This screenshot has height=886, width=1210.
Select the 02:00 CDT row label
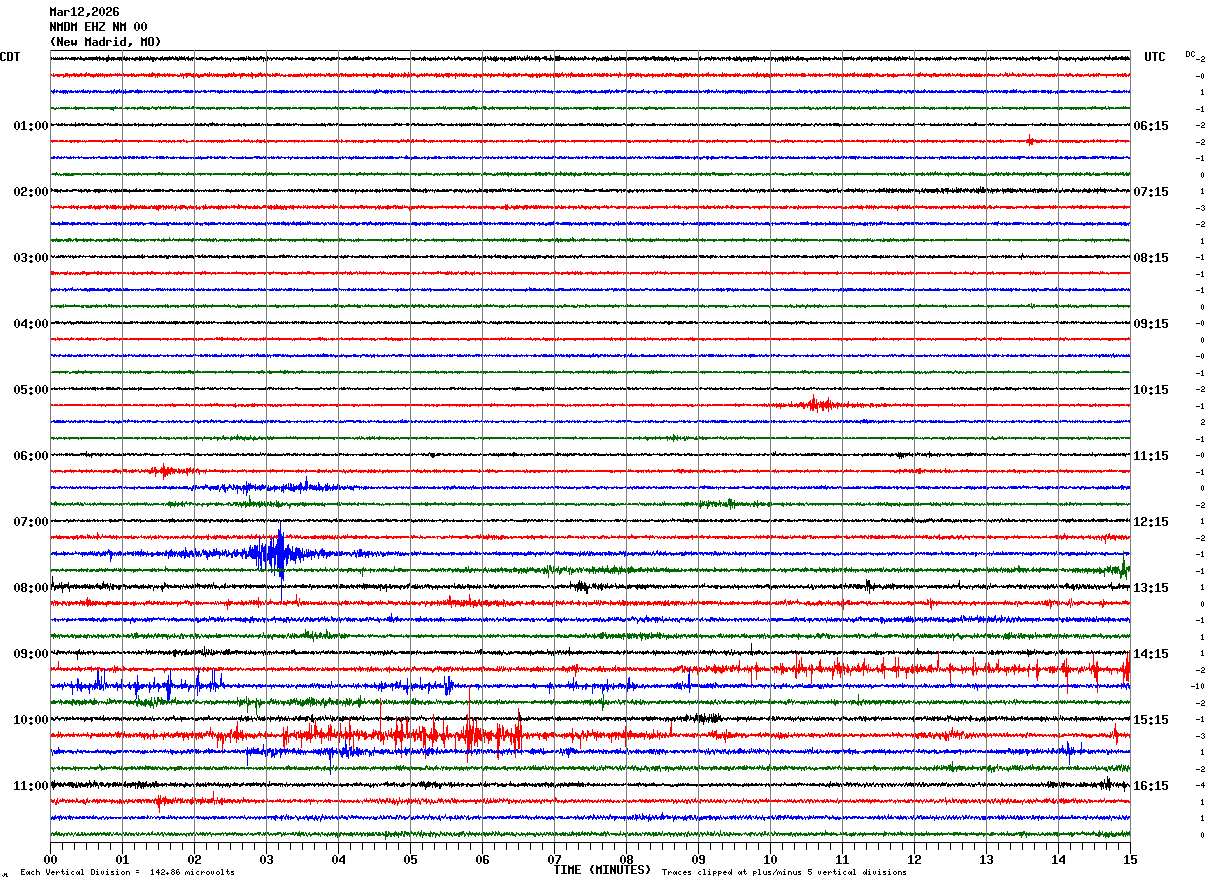pyautogui.click(x=31, y=192)
